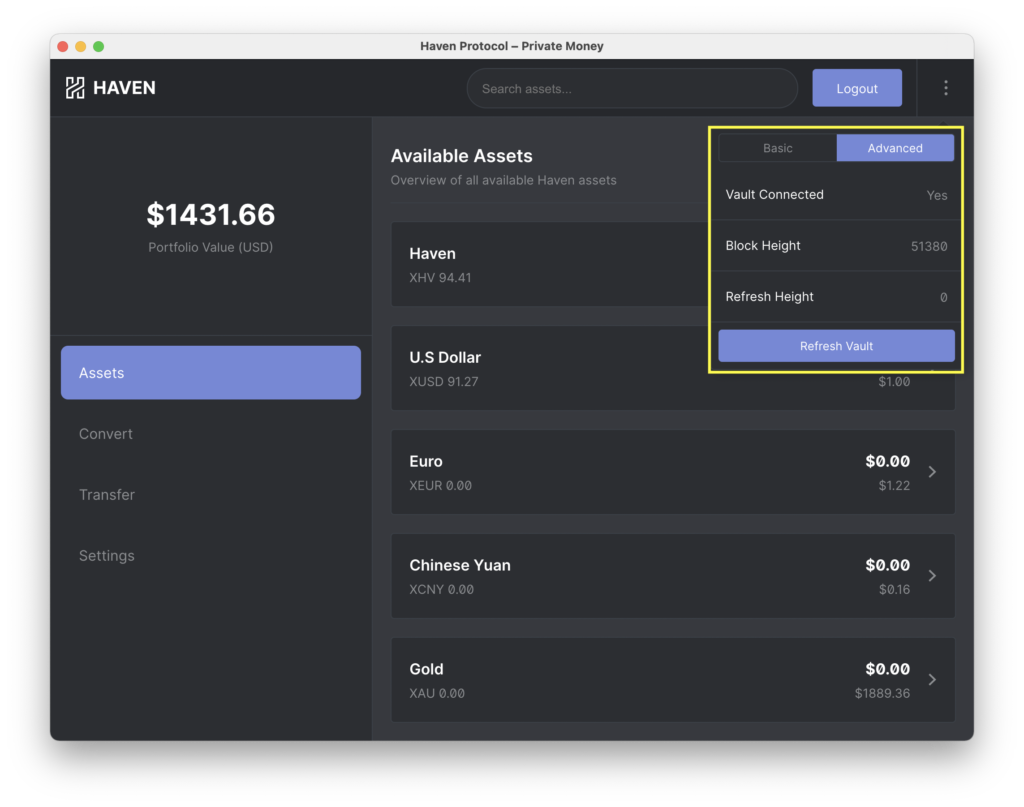Switch to the Basic tab
The image size is (1024, 807).
[777, 148]
